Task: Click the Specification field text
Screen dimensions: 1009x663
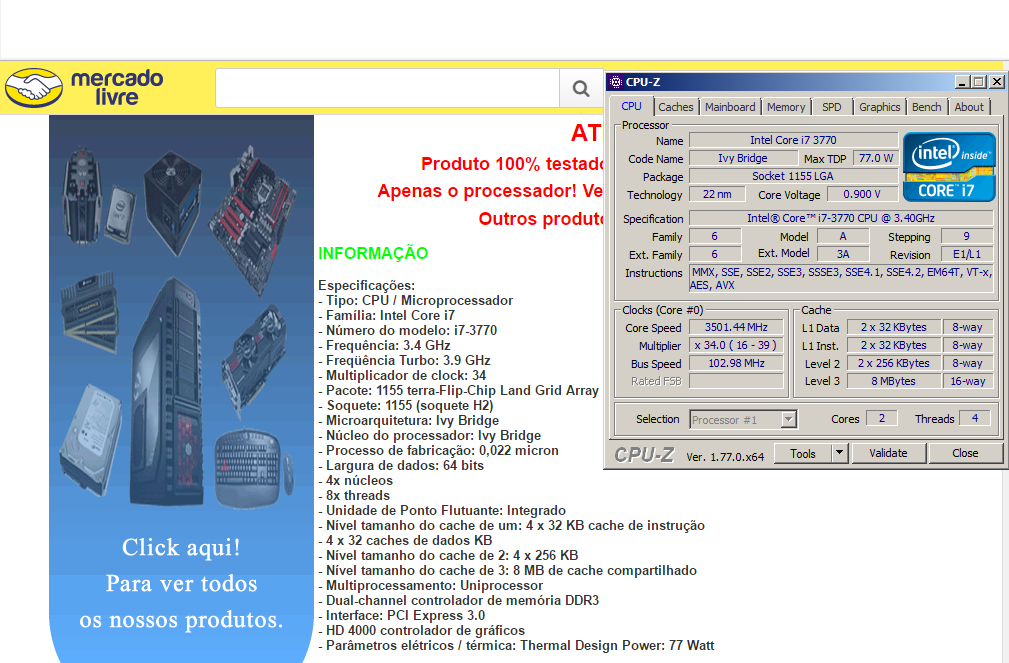Action: (x=840, y=218)
